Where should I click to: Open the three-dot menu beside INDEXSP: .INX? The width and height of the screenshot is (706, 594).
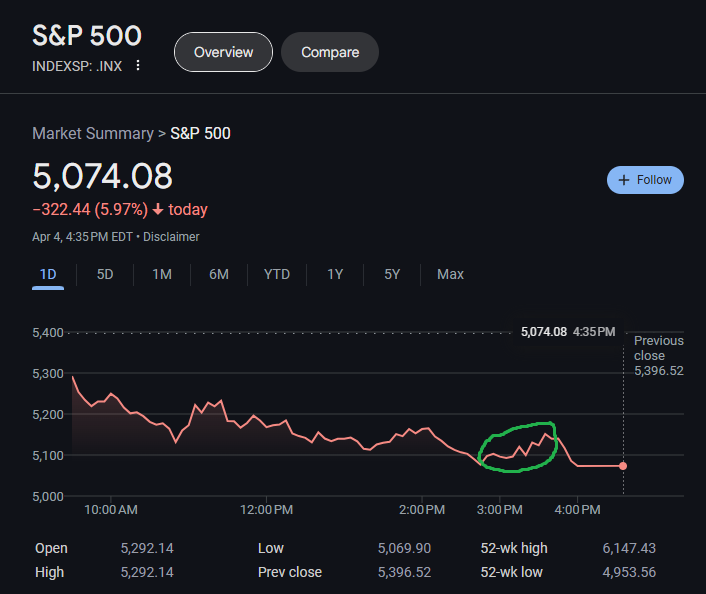click(138, 66)
